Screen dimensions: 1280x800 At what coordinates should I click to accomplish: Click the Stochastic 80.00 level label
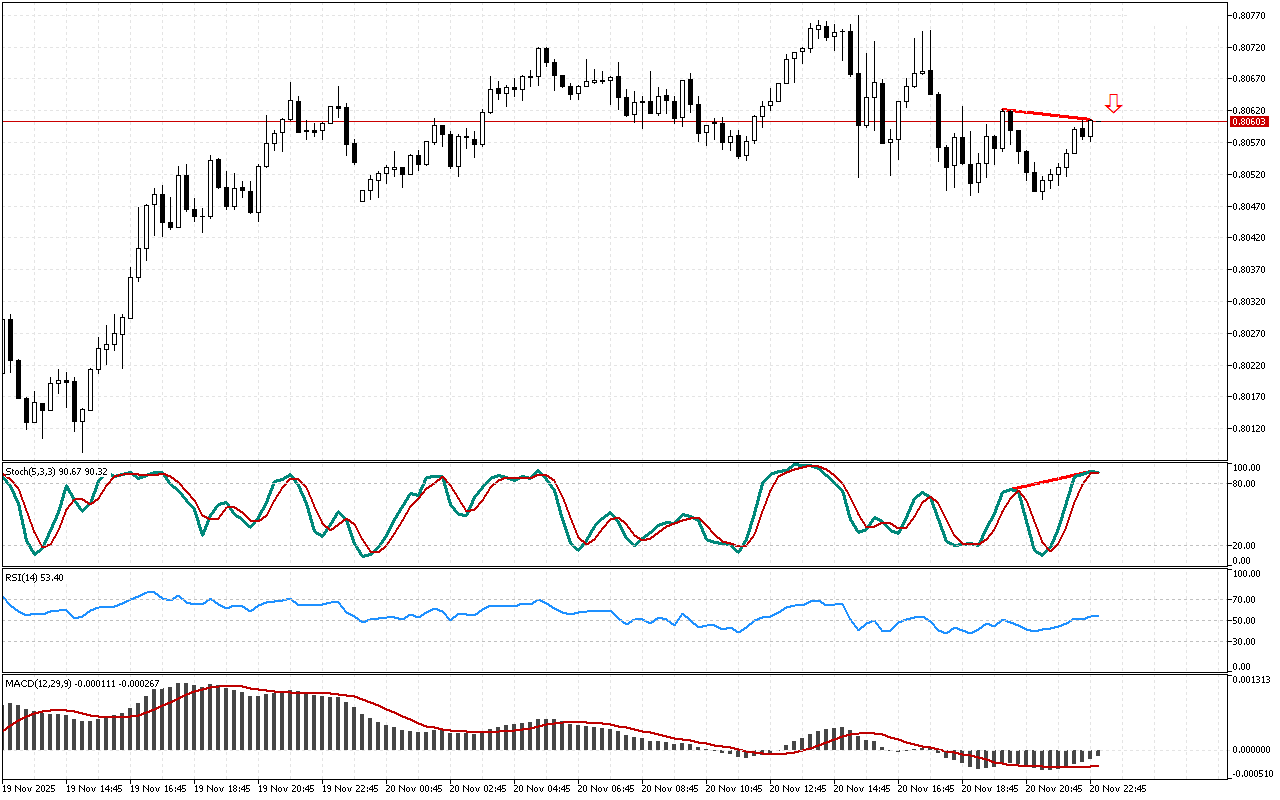pos(1243,484)
